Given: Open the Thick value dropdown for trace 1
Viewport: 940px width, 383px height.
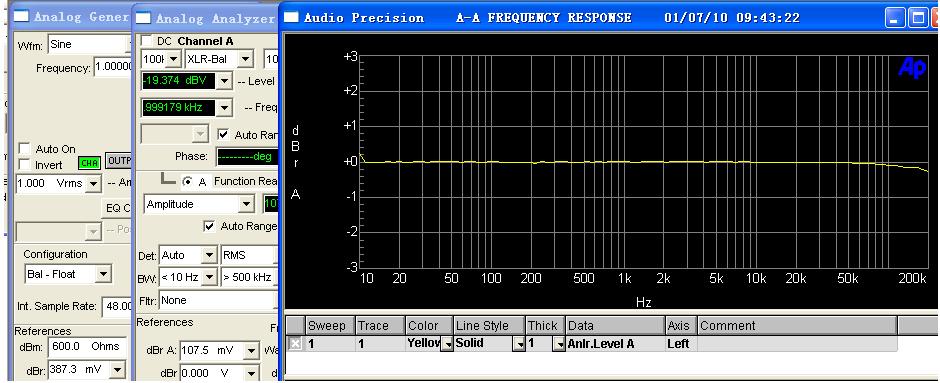Looking at the screenshot, I should coord(559,345).
